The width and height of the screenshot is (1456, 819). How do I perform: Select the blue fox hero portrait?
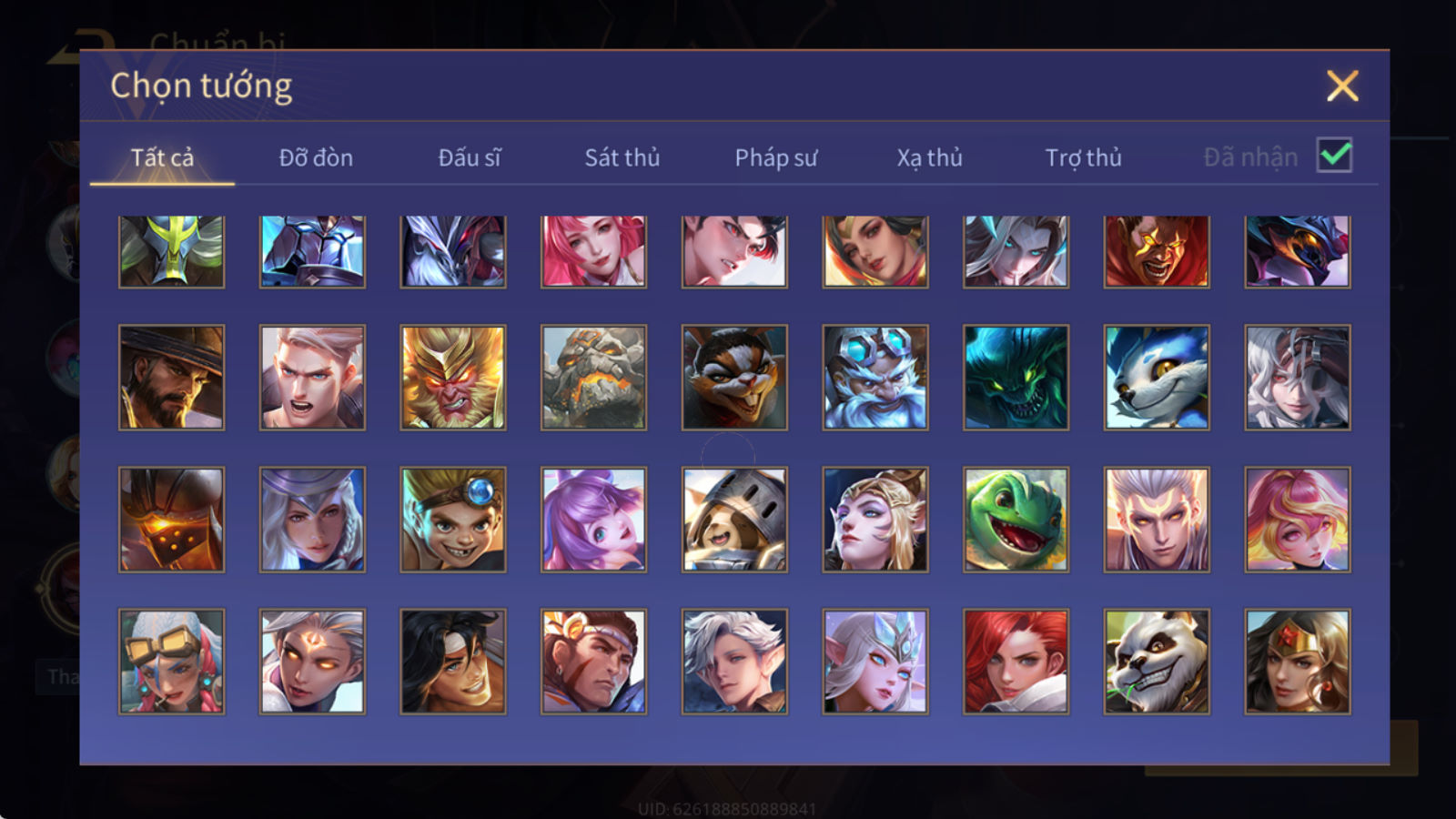[x=1157, y=378]
